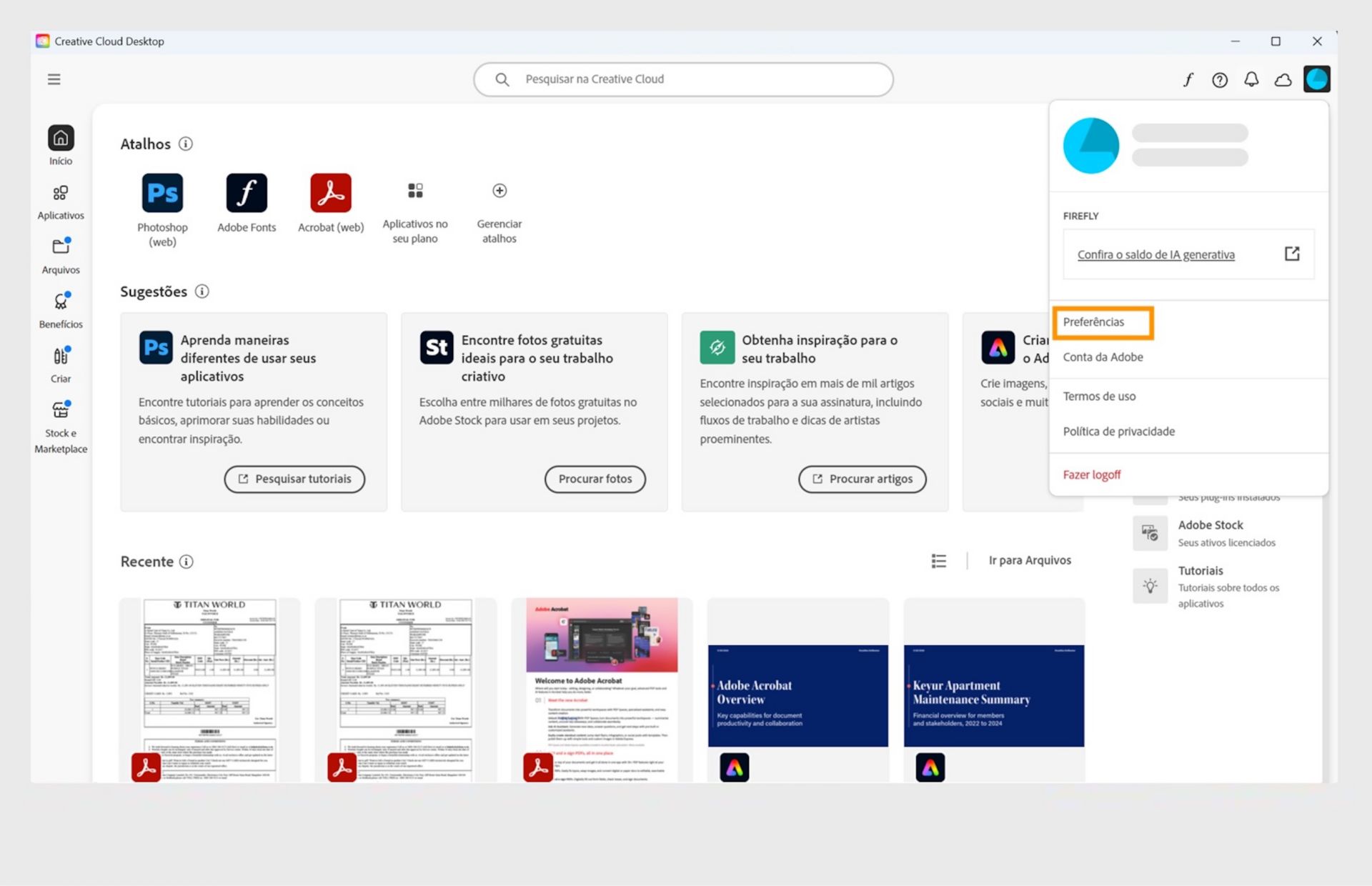Open Termos de uso menu item

(1099, 397)
